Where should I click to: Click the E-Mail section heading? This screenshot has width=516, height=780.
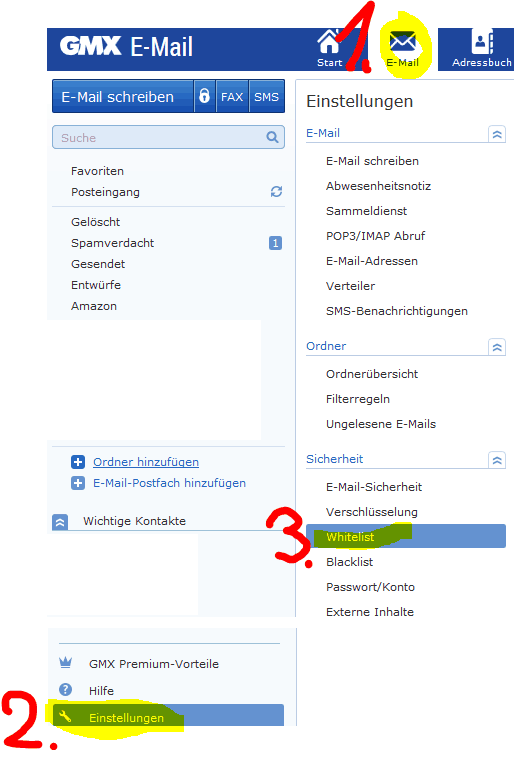pyautogui.click(x=323, y=133)
